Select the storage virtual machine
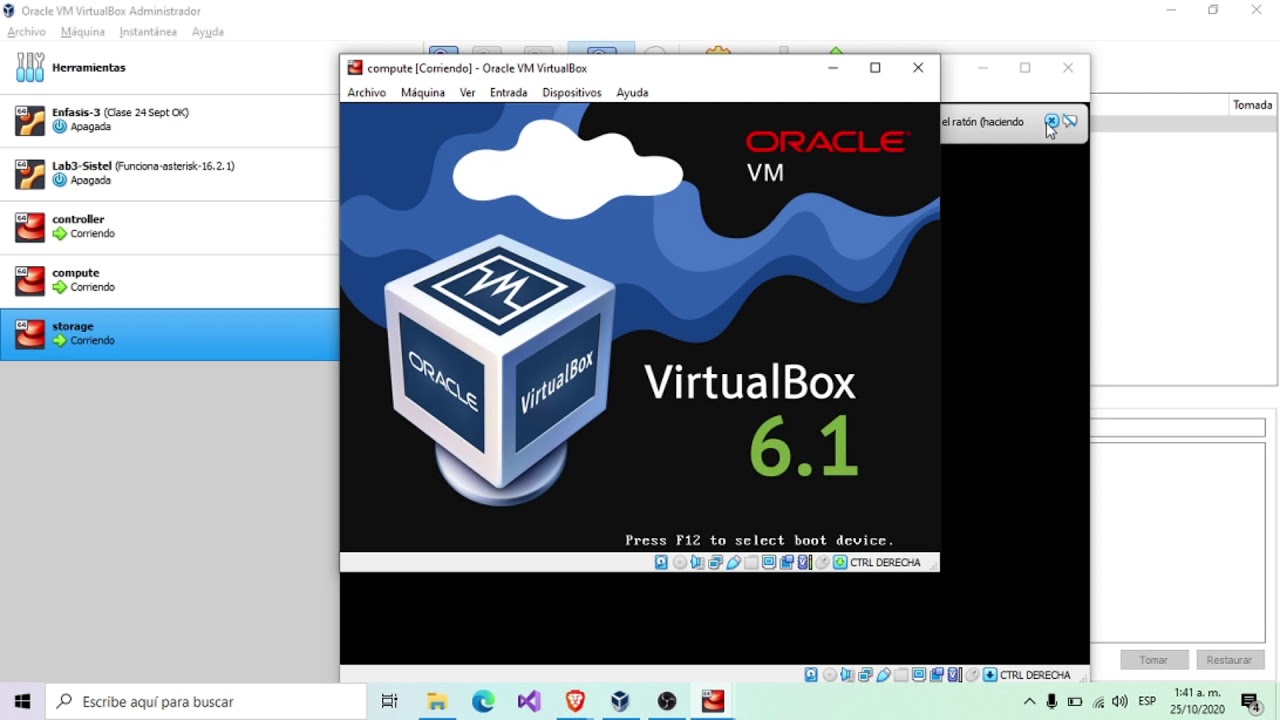This screenshot has height=720, width=1280. point(170,334)
